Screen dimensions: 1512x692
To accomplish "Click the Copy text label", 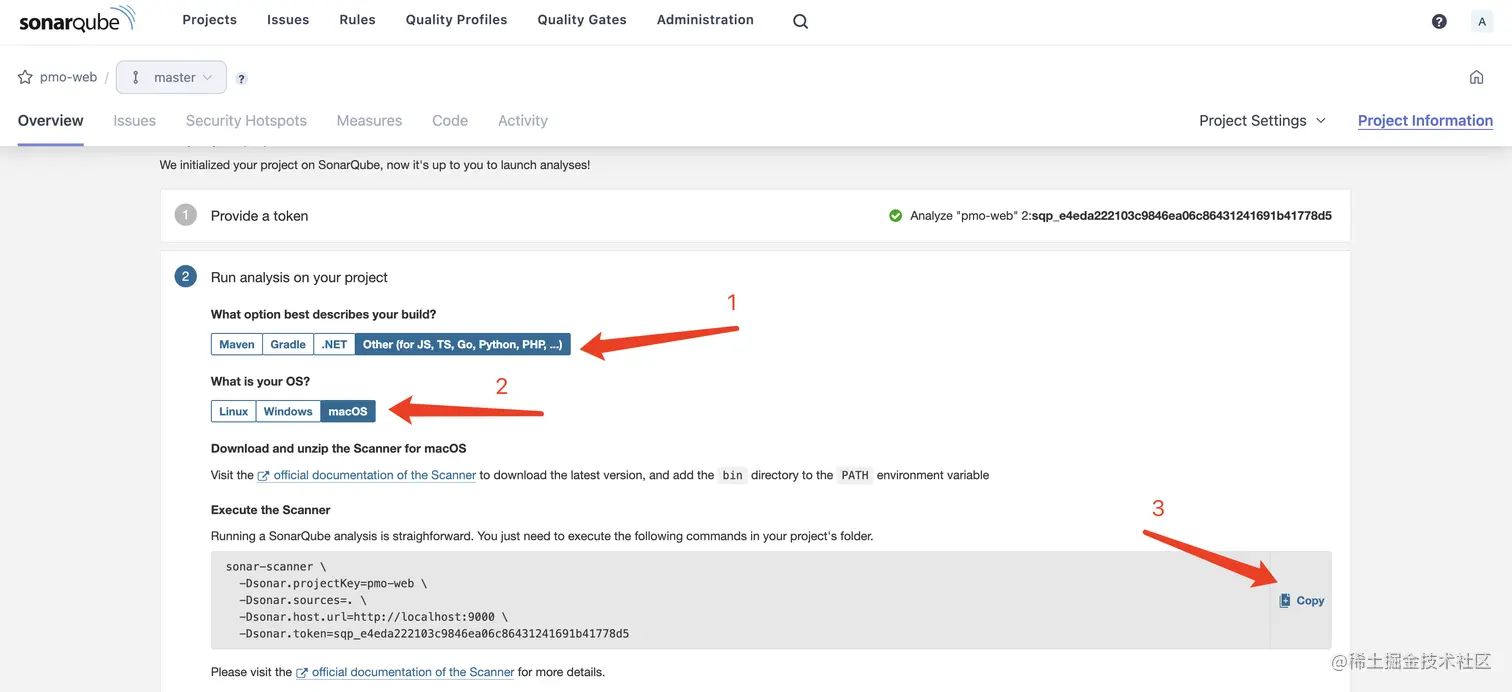I will 1310,600.
